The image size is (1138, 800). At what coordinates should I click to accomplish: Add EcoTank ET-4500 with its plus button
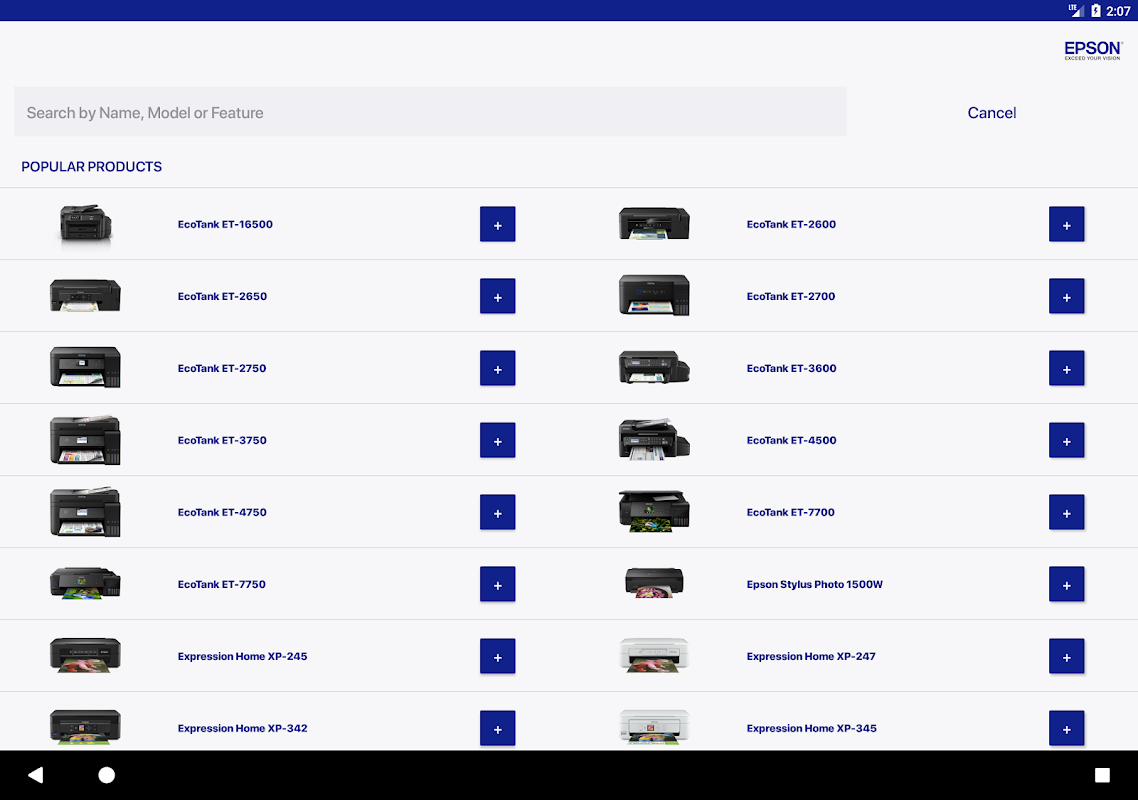click(x=1066, y=440)
